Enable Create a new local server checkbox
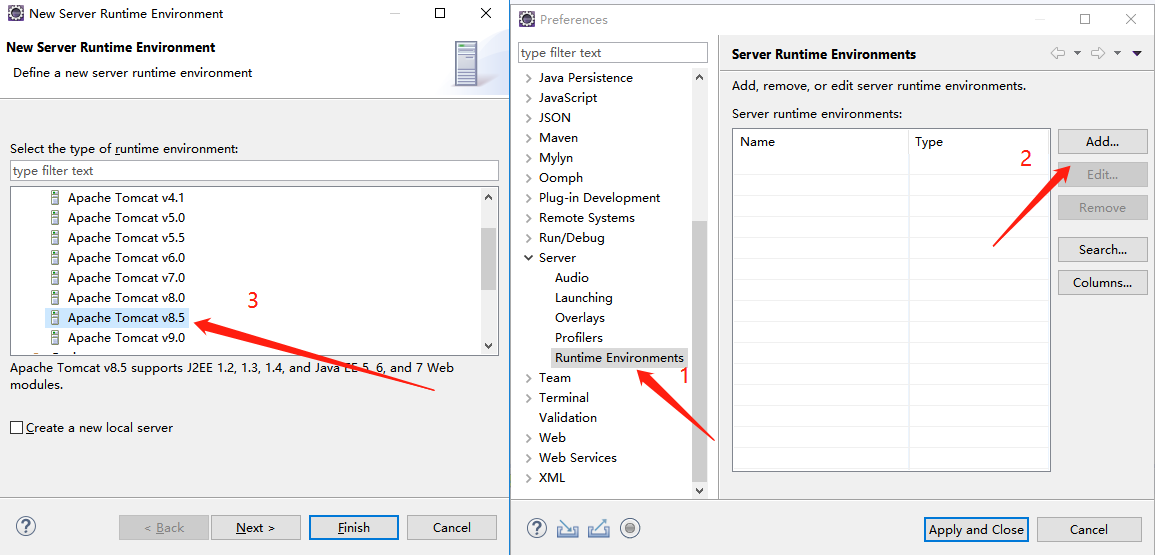 (x=16, y=428)
